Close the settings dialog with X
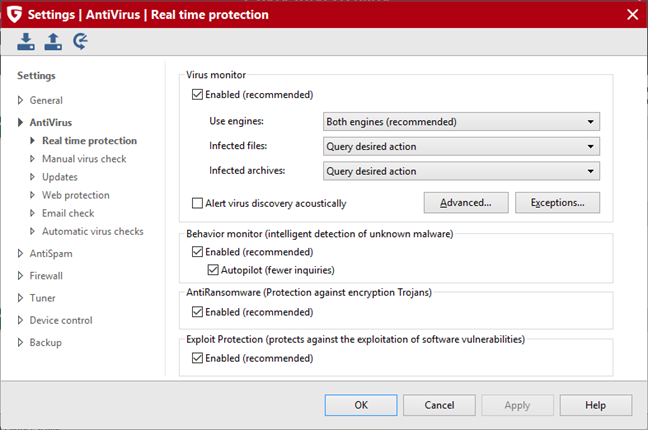Viewport: 648px width, 430px height. pos(631,14)
